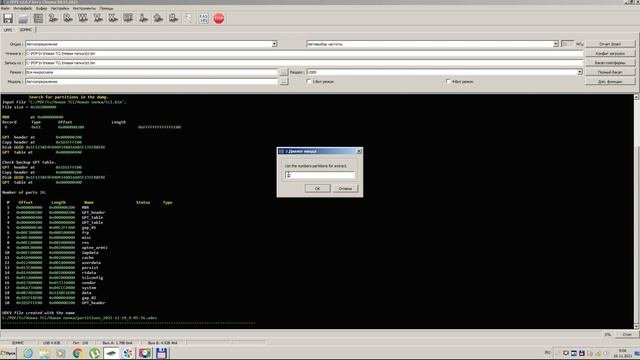Screen dimensions: 640x360
Task: Open the media player icon in taskbar
Action: [61, 353]
